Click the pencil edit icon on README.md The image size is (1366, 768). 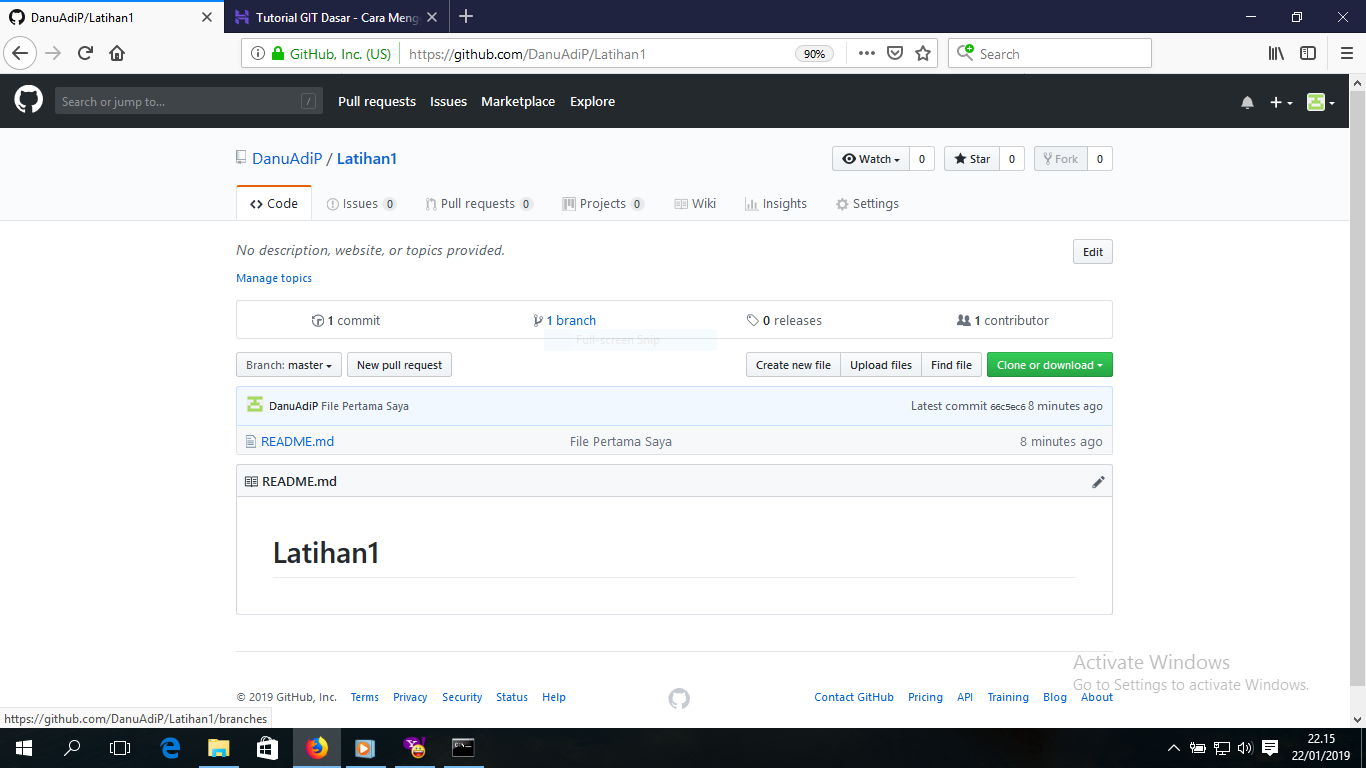pyautogui.click(x=1098, y=482)
